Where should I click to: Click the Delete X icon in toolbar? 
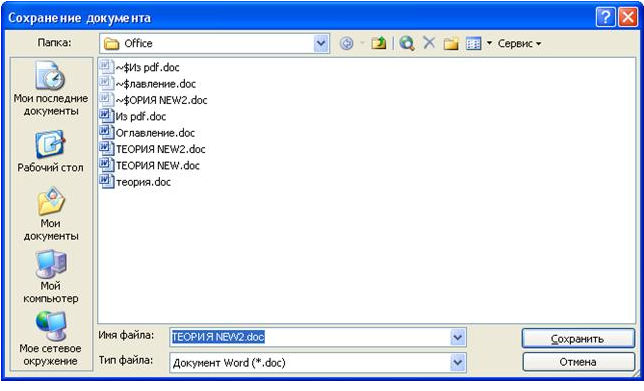point(429,43)
